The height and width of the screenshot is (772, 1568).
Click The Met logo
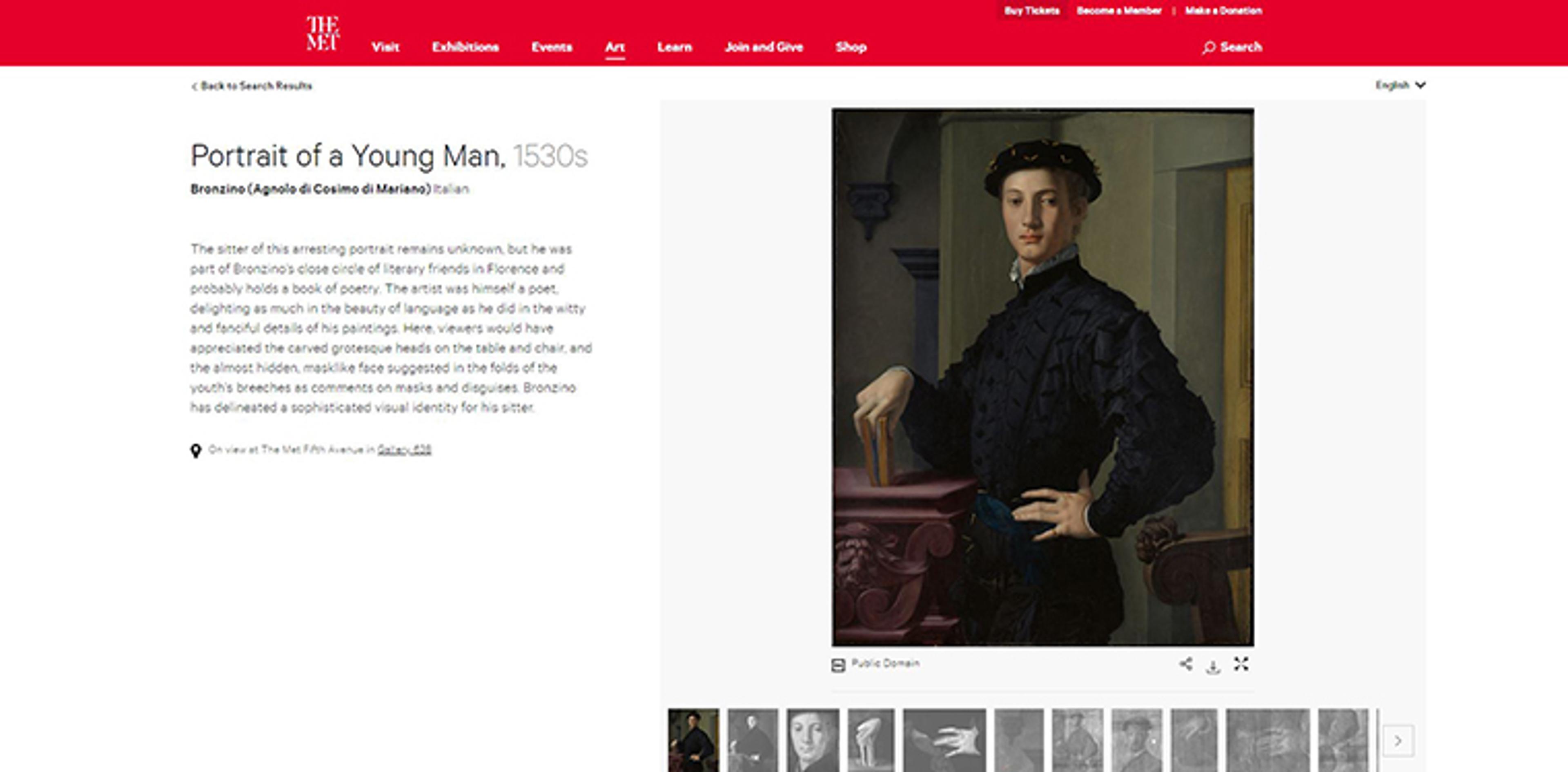pos(323,33)
